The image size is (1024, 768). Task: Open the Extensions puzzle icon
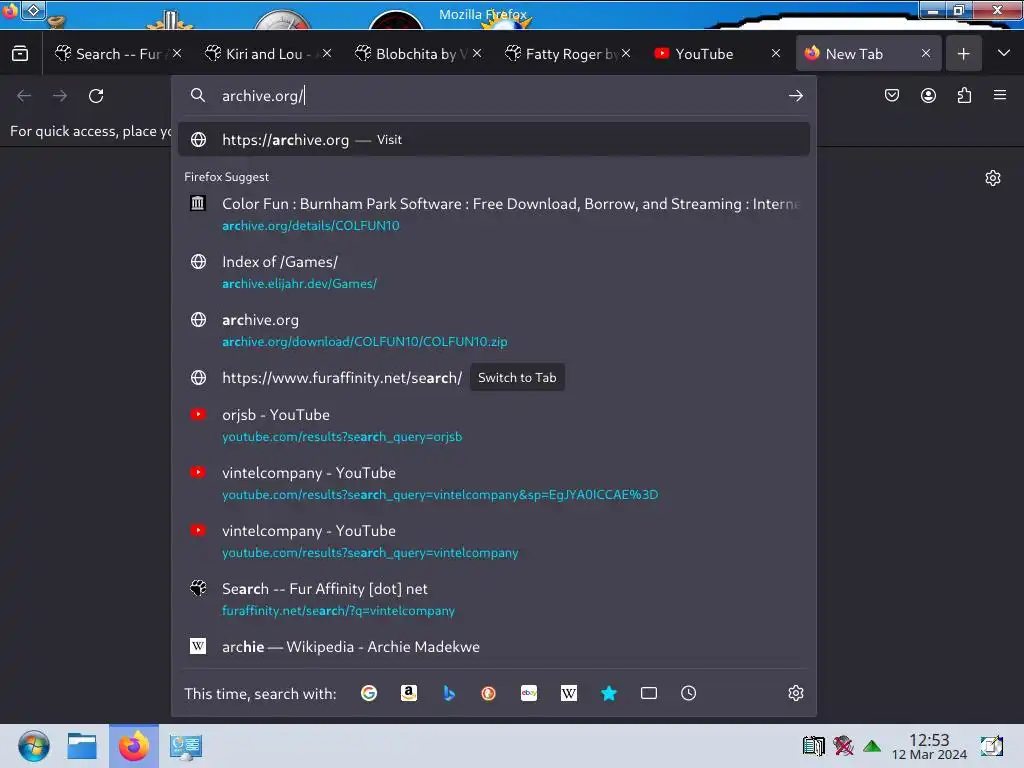tap(965, 96)
